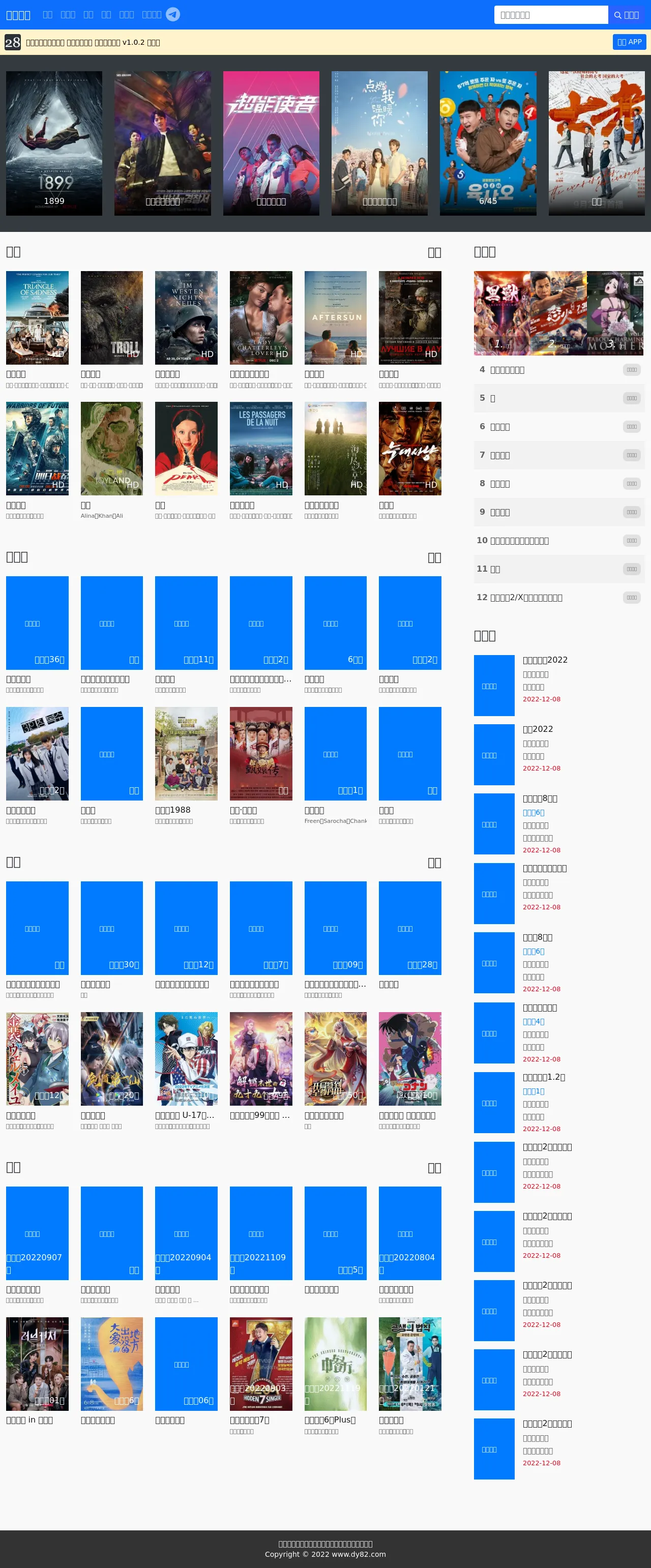Open the anime placeholder card labeled 30
Image resolution: width=651 pixels, height=1568 pixels.
(x=112, y=928)
